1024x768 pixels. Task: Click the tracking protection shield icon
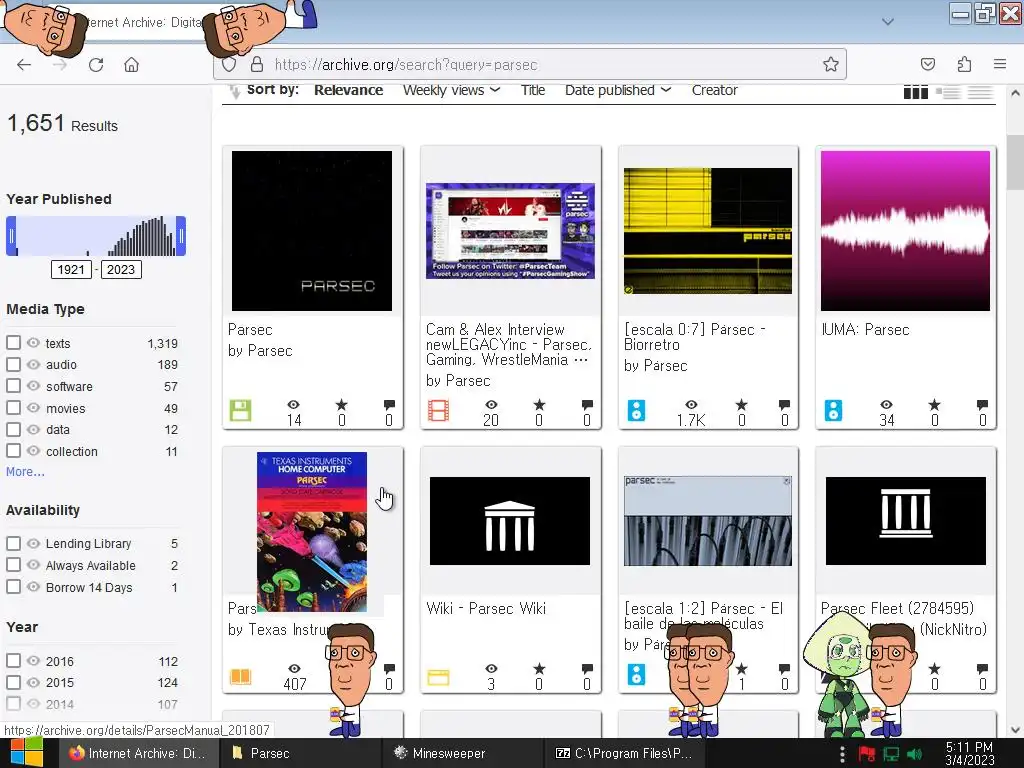[x=229, y=64]
